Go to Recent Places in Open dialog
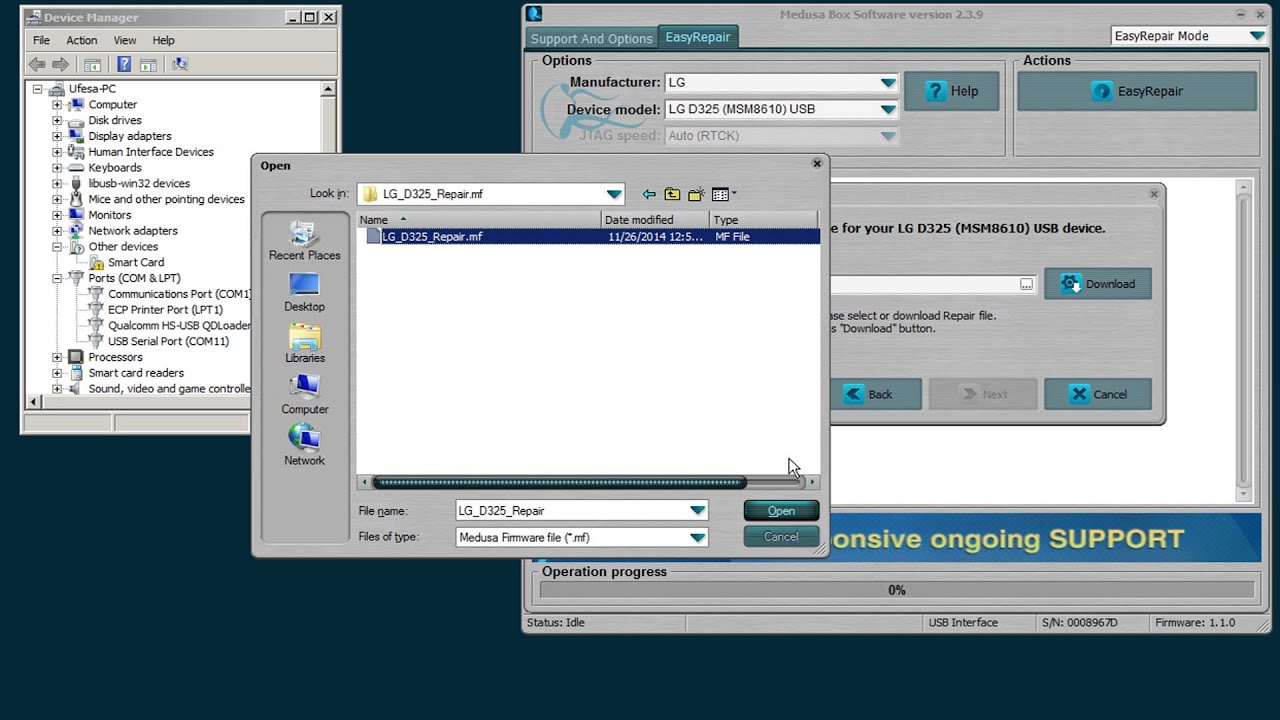This screenshot has width=1280, height=720. pos(304,240)
